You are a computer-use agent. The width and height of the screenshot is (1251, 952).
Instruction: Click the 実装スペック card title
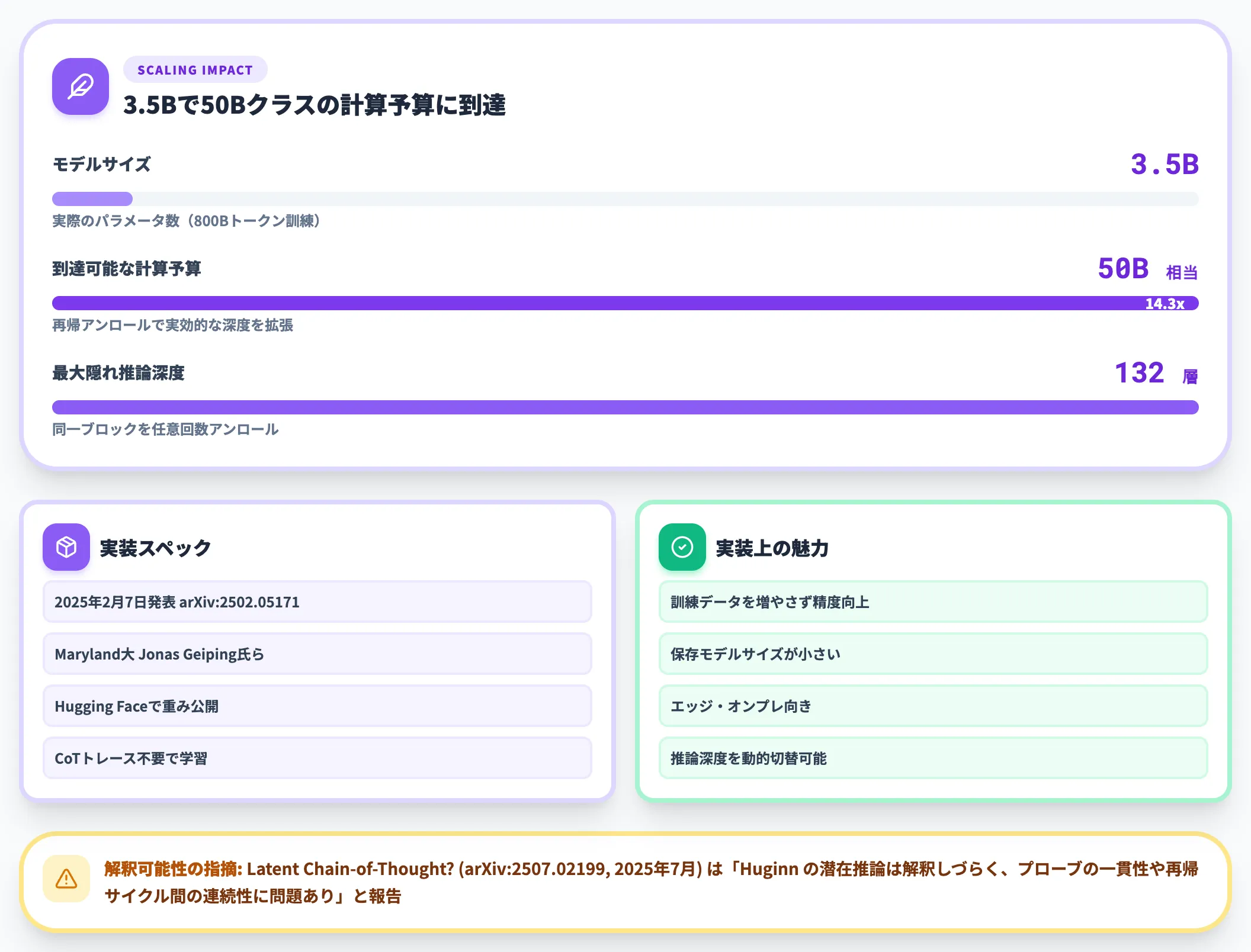point(155,548)
